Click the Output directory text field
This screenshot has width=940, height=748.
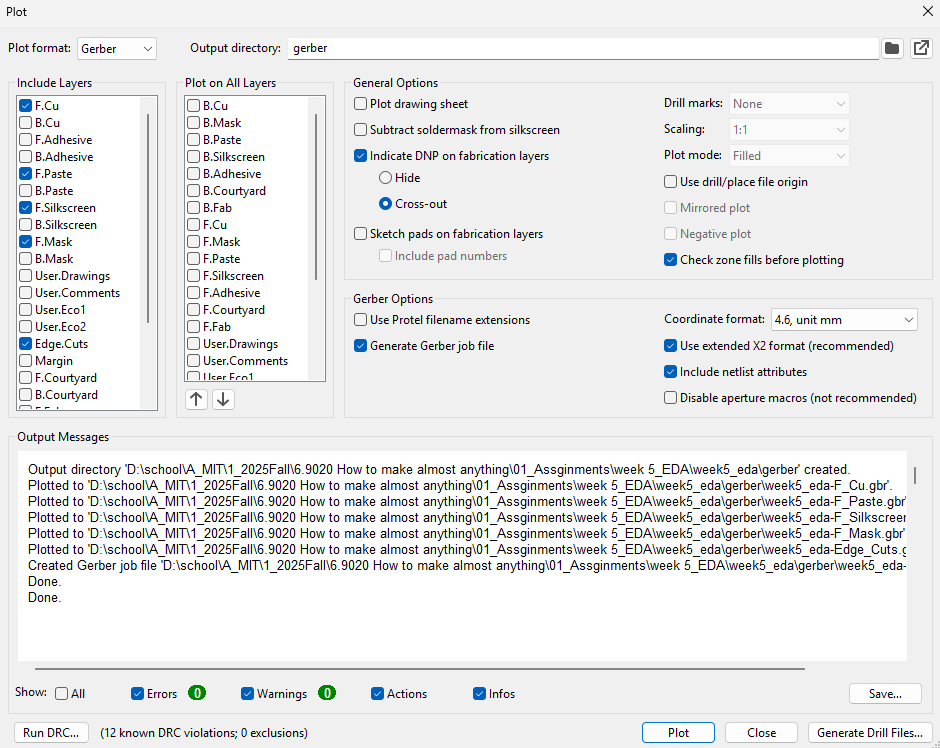pyautogui.click(x=582, y=48)
